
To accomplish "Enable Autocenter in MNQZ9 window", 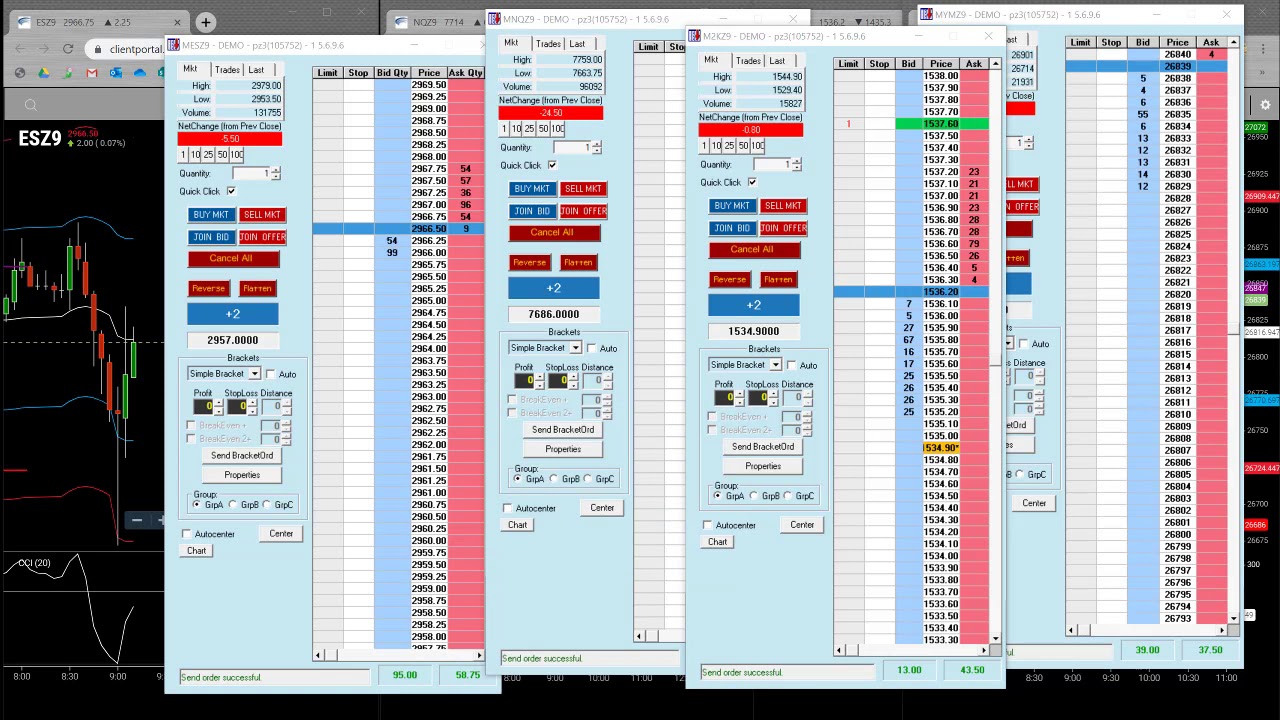I will click(x=508, y=508).
